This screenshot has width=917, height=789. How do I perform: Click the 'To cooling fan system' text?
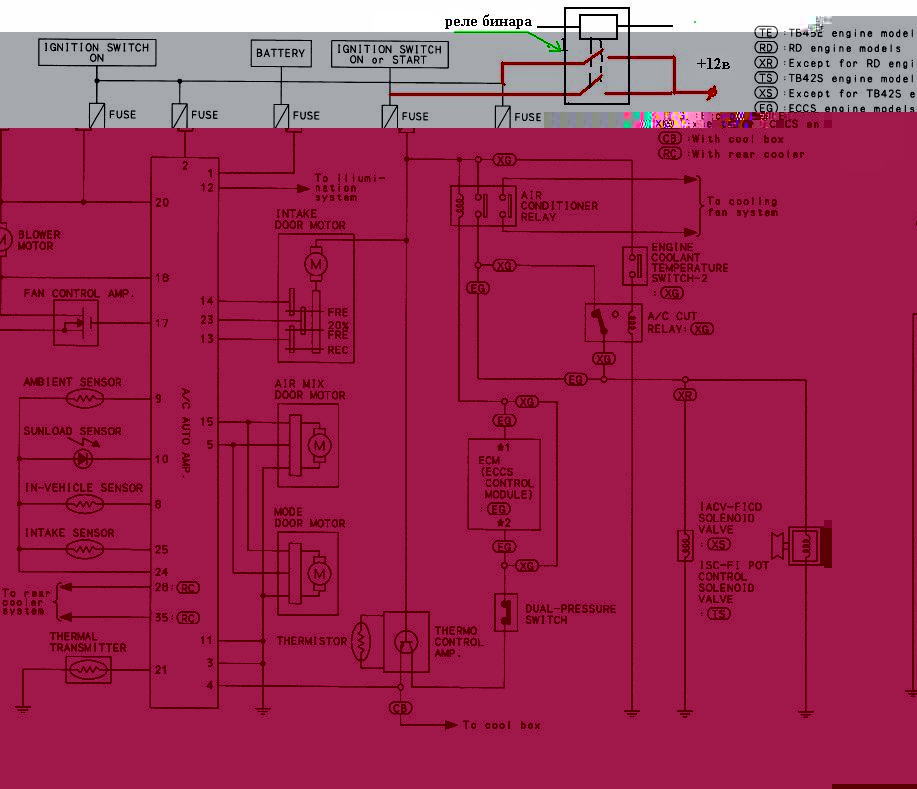point(742,206)
